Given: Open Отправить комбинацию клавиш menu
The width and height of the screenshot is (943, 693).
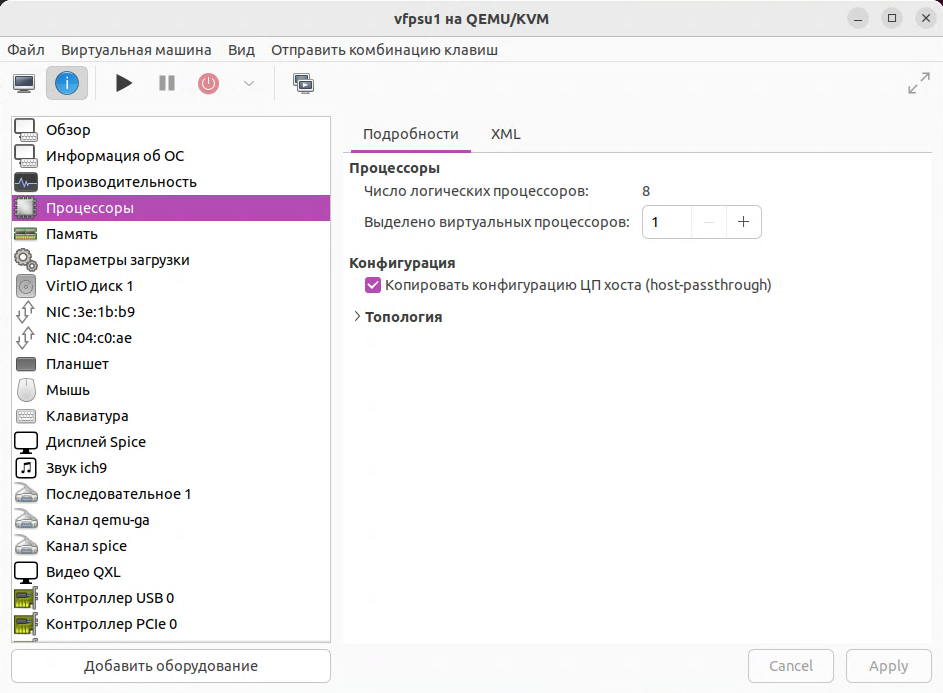Looking at the screenshot, I should [x=384, y=50].
